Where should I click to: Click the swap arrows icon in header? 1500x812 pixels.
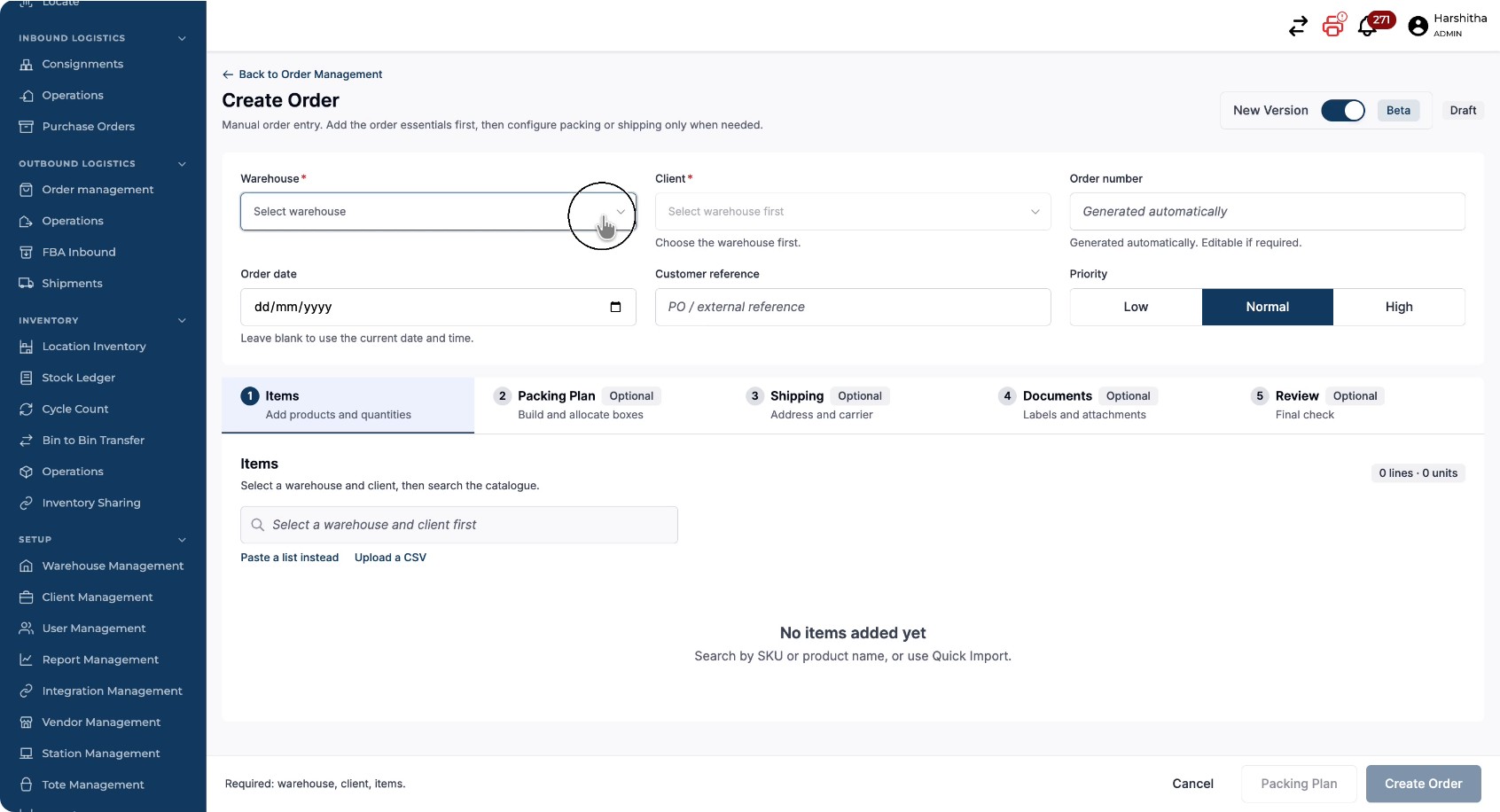click(x=1298, y=27)
